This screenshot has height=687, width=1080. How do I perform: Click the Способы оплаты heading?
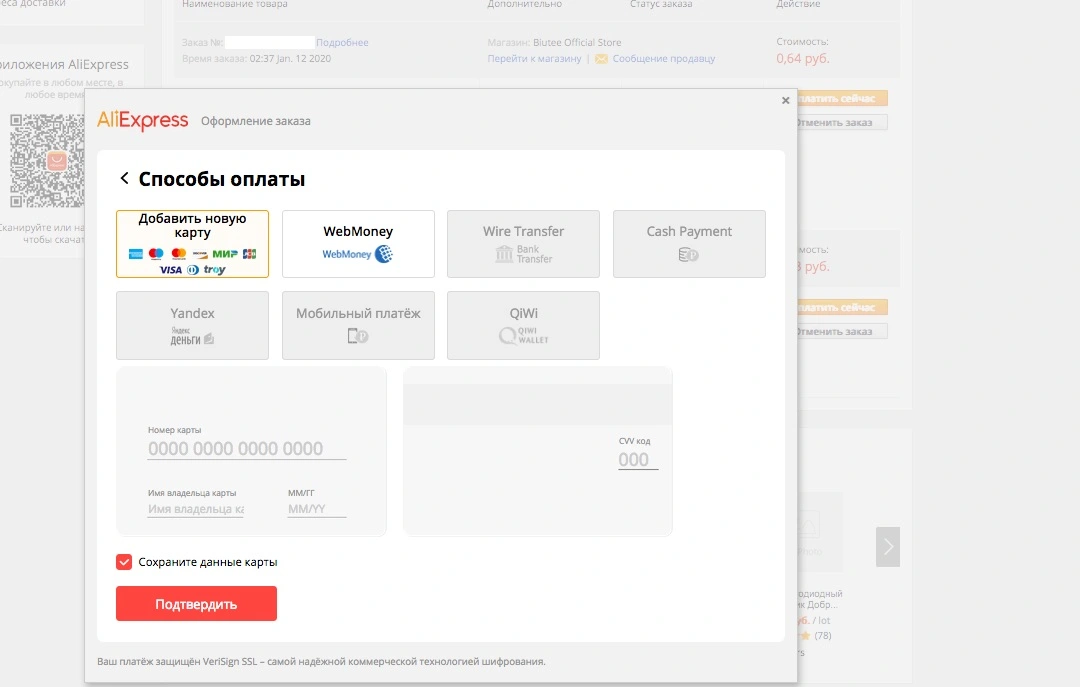(x=222, y=179)
